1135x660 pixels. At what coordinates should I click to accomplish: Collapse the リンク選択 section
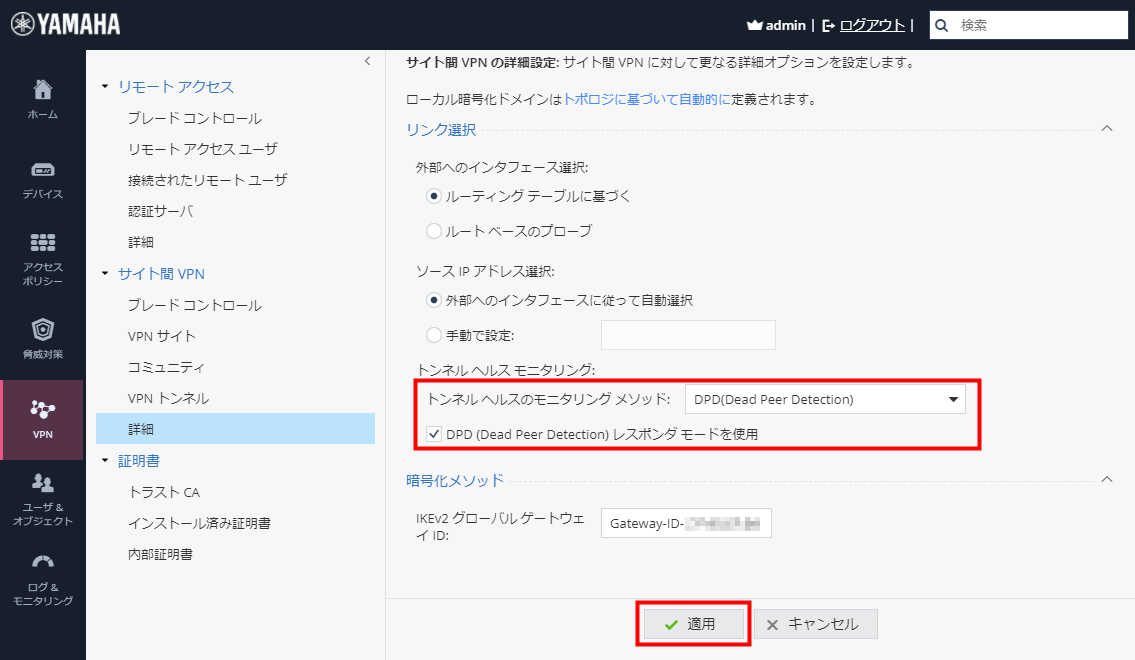(1106, 128)
